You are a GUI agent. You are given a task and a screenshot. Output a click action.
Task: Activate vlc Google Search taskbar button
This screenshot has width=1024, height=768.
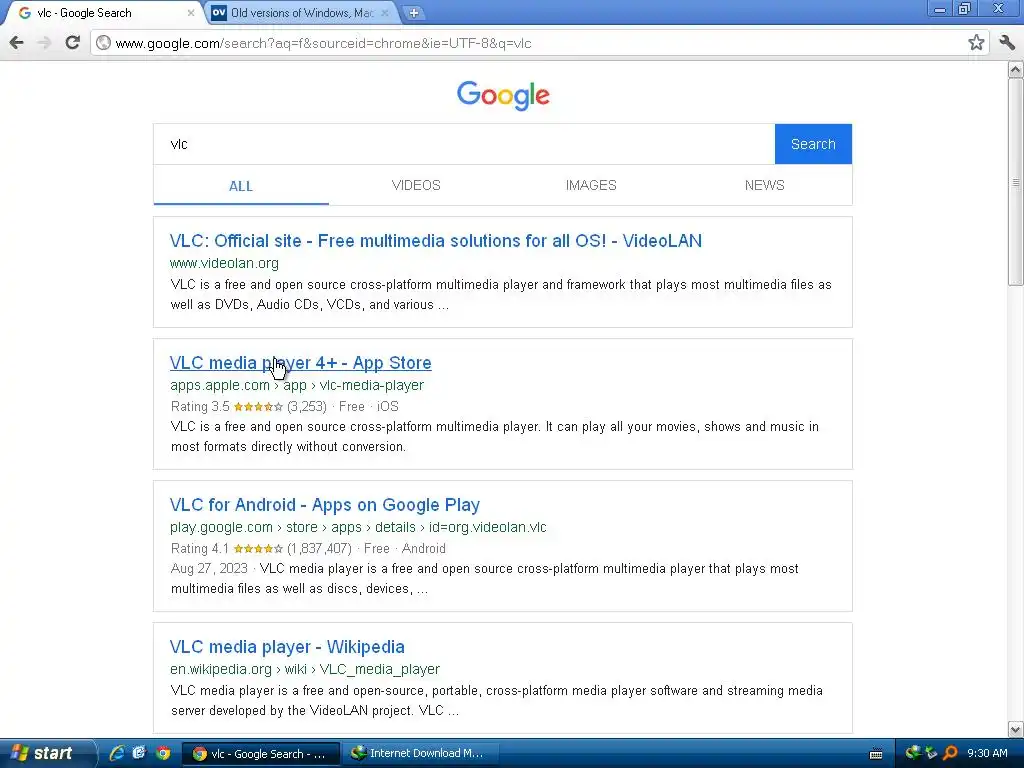(x=261, y=754)
